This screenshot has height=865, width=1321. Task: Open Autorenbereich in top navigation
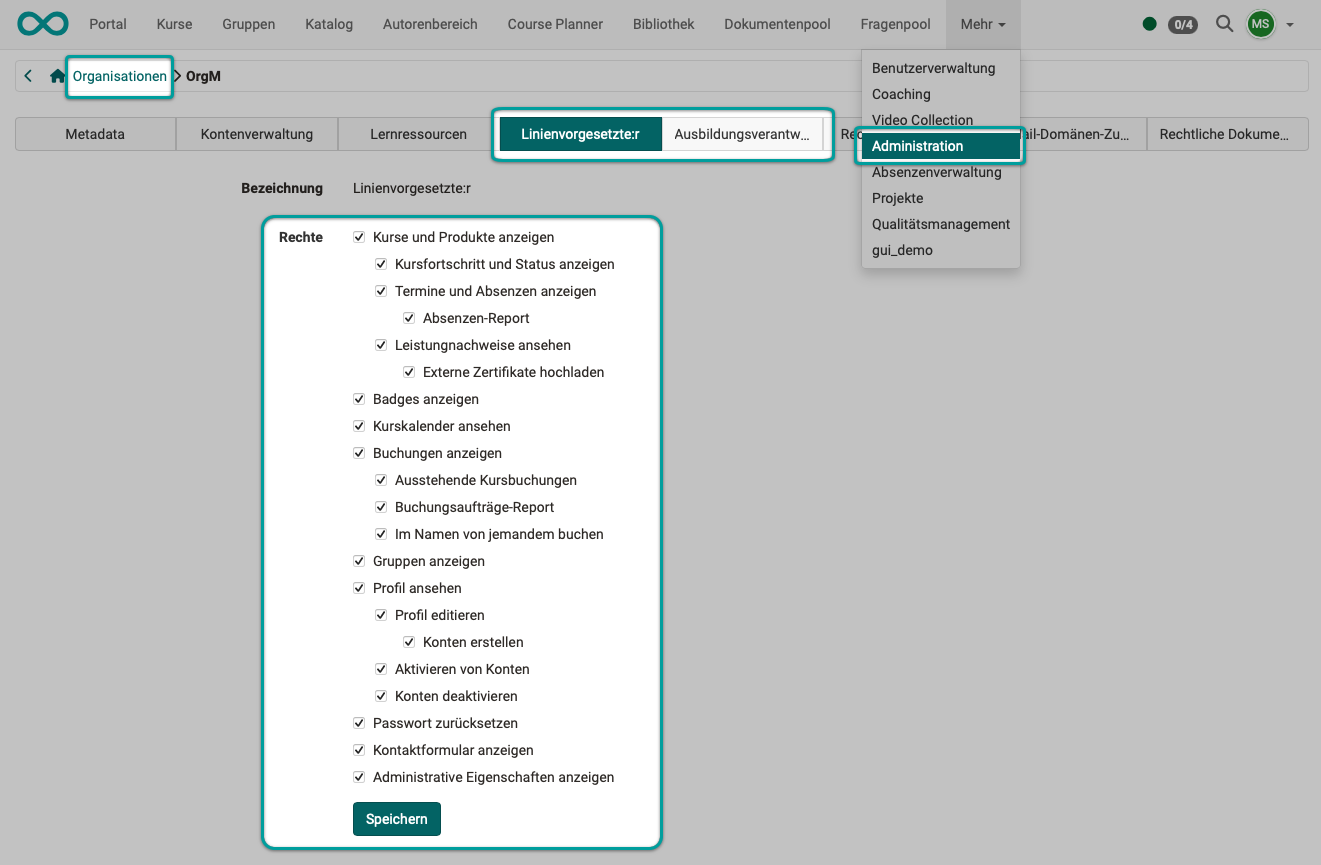click(x=430, y=24)
